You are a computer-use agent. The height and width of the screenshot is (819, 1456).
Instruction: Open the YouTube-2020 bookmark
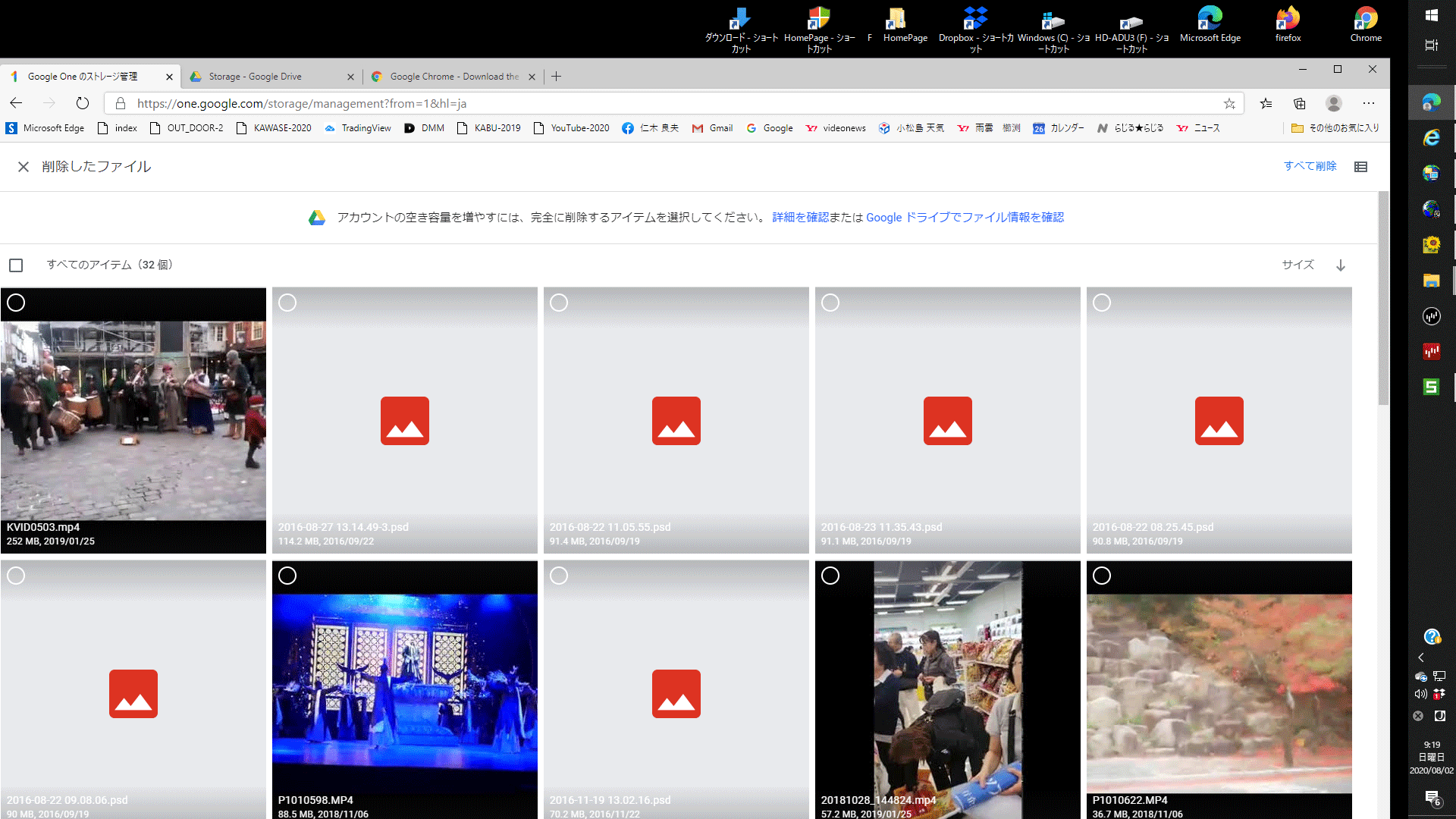[x=572, y=128]
